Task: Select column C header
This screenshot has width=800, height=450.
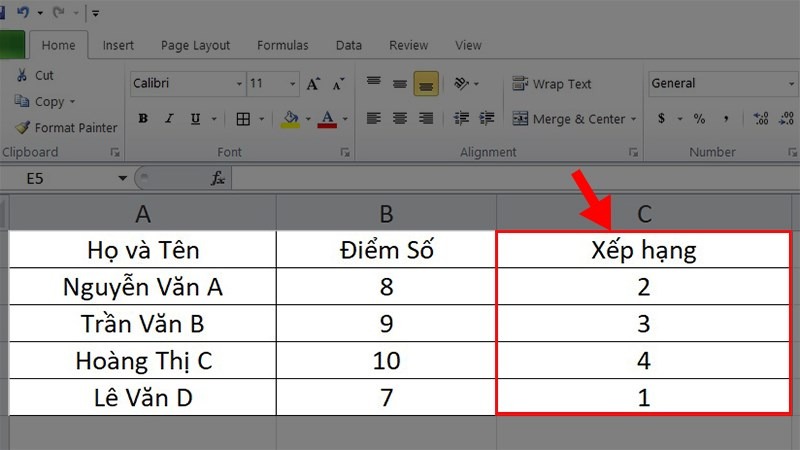Action: (644, 213)
